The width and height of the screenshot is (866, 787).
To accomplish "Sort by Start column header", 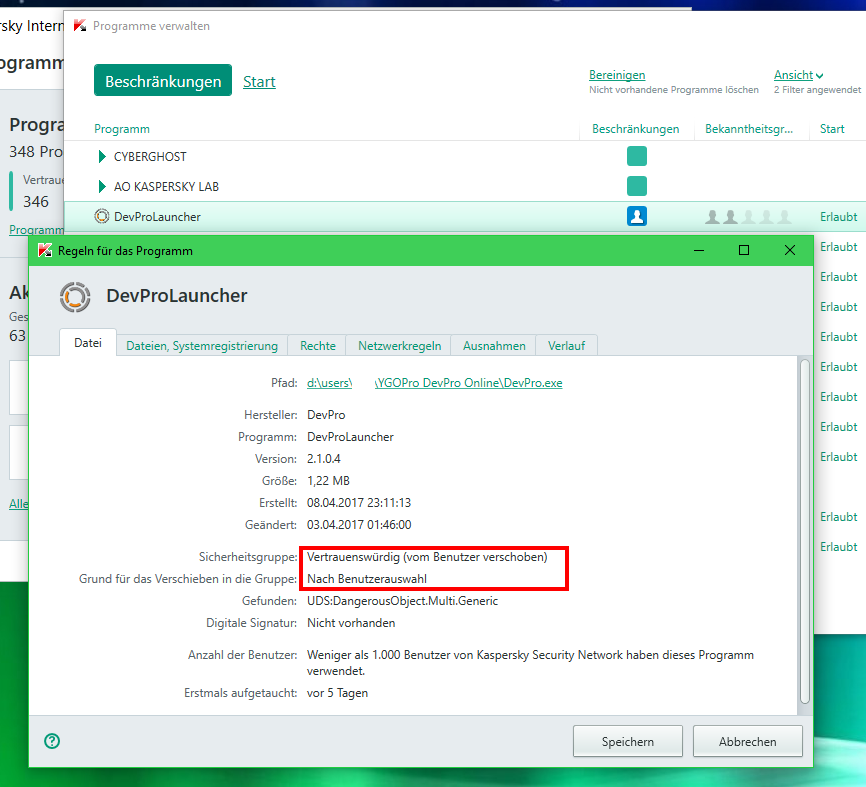I will coord(832,129).
